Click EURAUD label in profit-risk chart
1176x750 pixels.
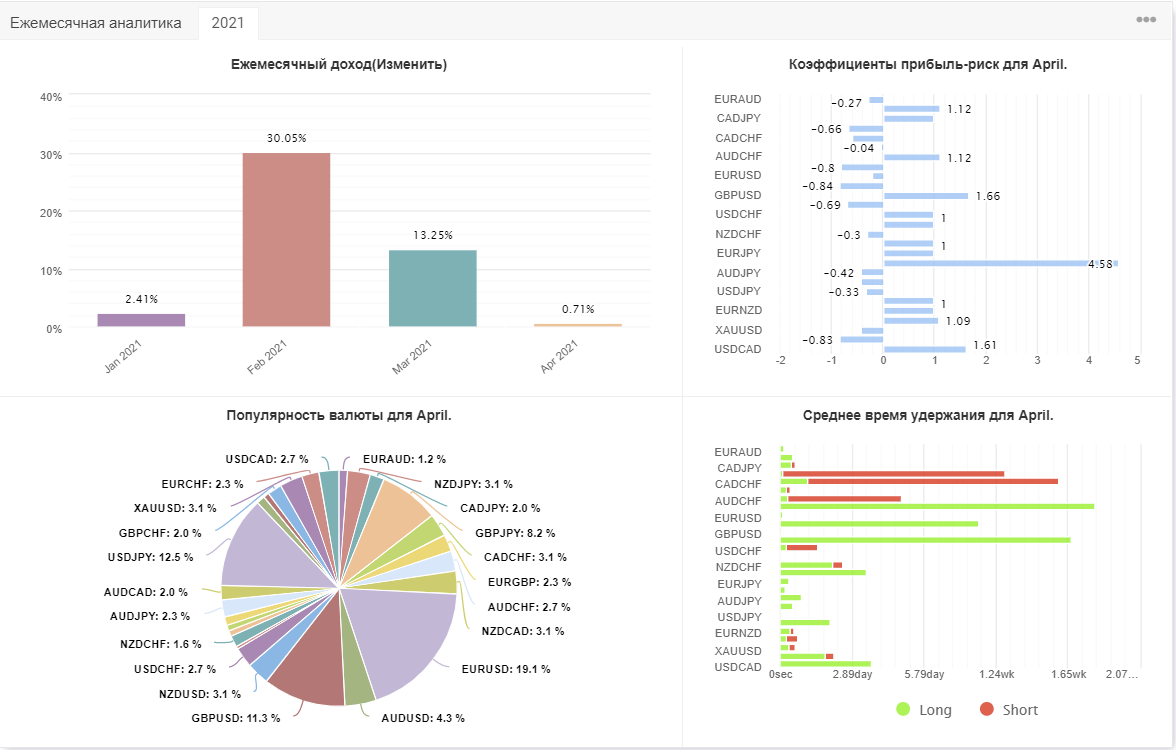point(737,99)
